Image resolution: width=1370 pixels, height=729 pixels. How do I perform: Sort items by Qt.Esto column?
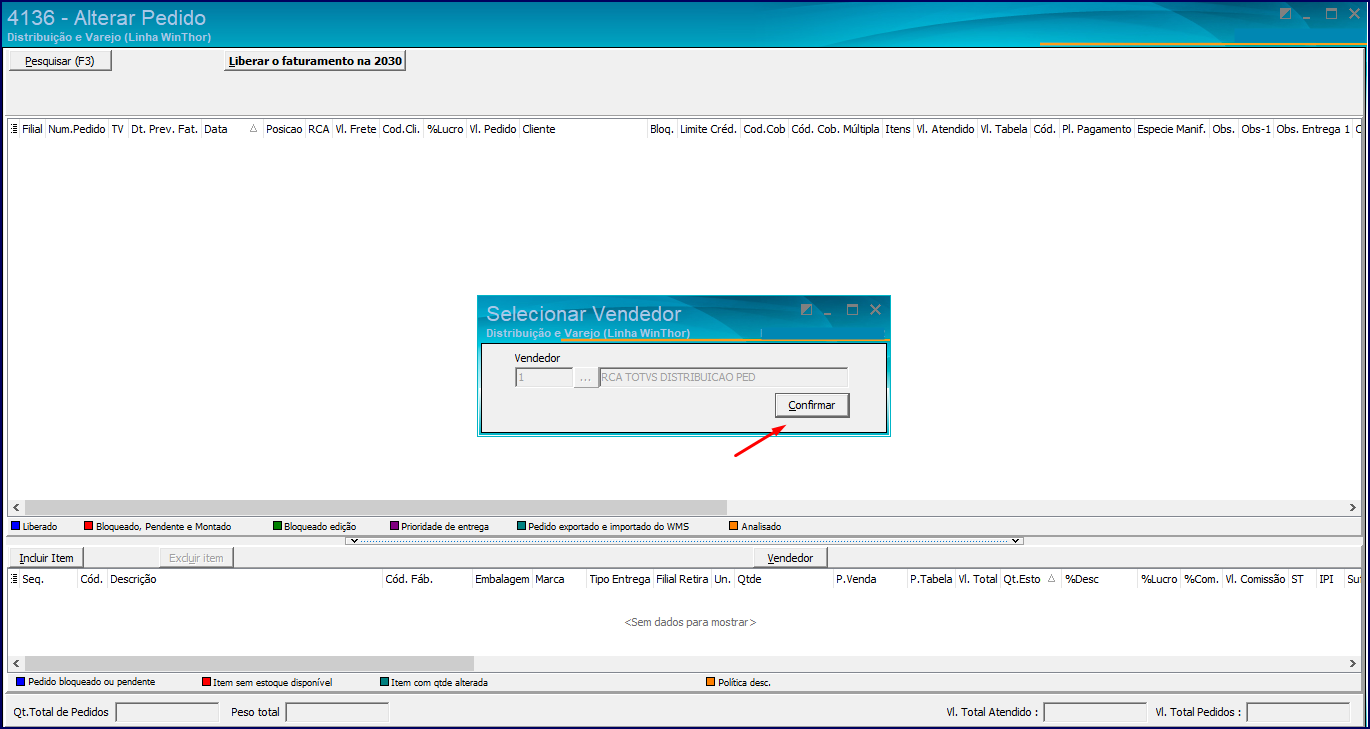coord(1030,579)
